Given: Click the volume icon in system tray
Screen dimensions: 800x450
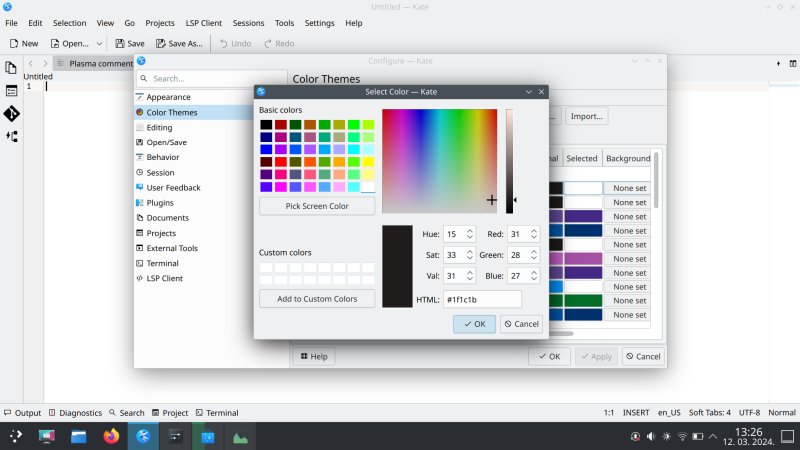Looking at the screenshot, I should [651, 437].
